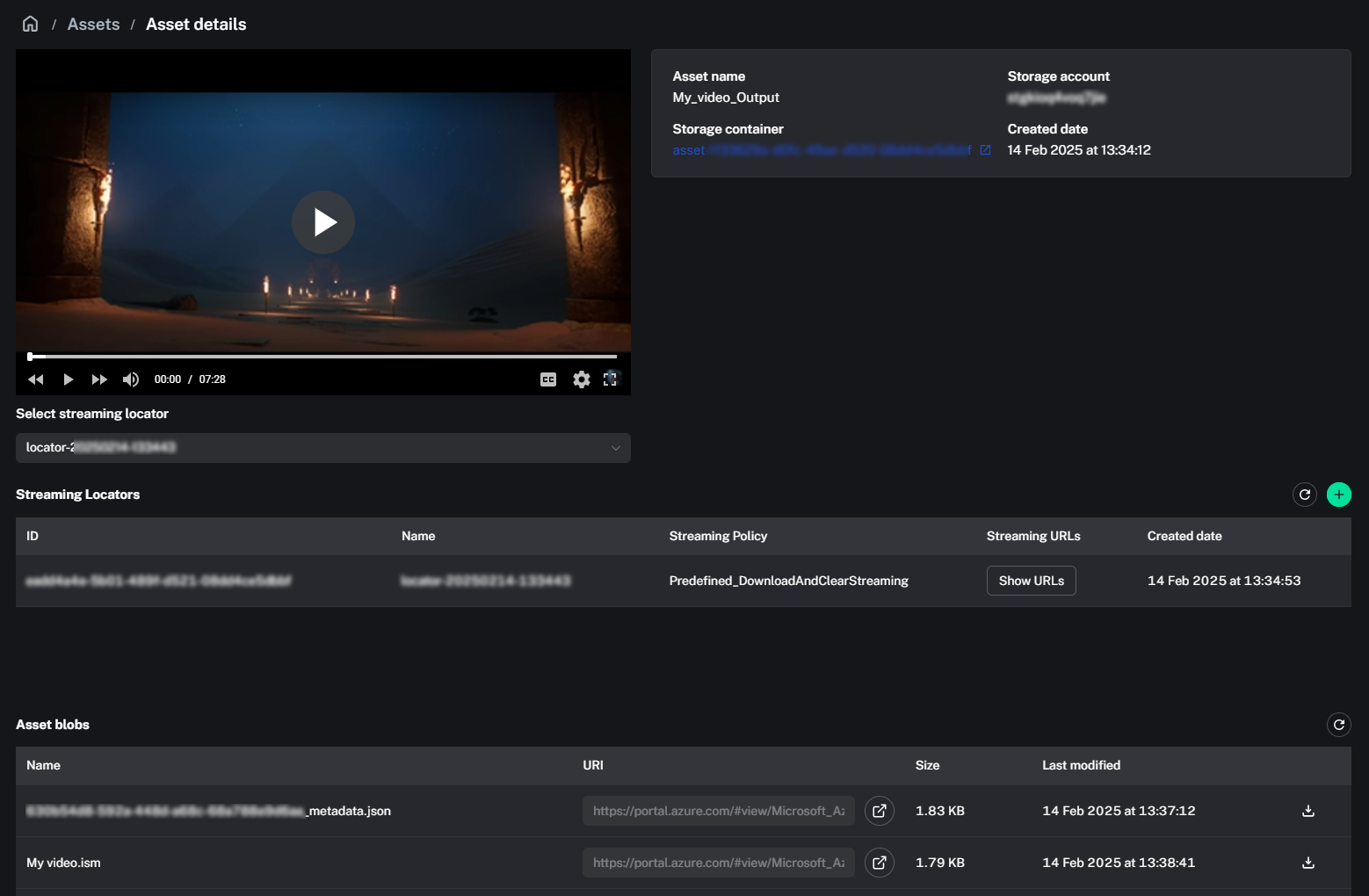The height and width of the screenshot is (896, 1369).
Task: Open the metadata.json blob URI in a new window
Action: [x=880, y=811]
